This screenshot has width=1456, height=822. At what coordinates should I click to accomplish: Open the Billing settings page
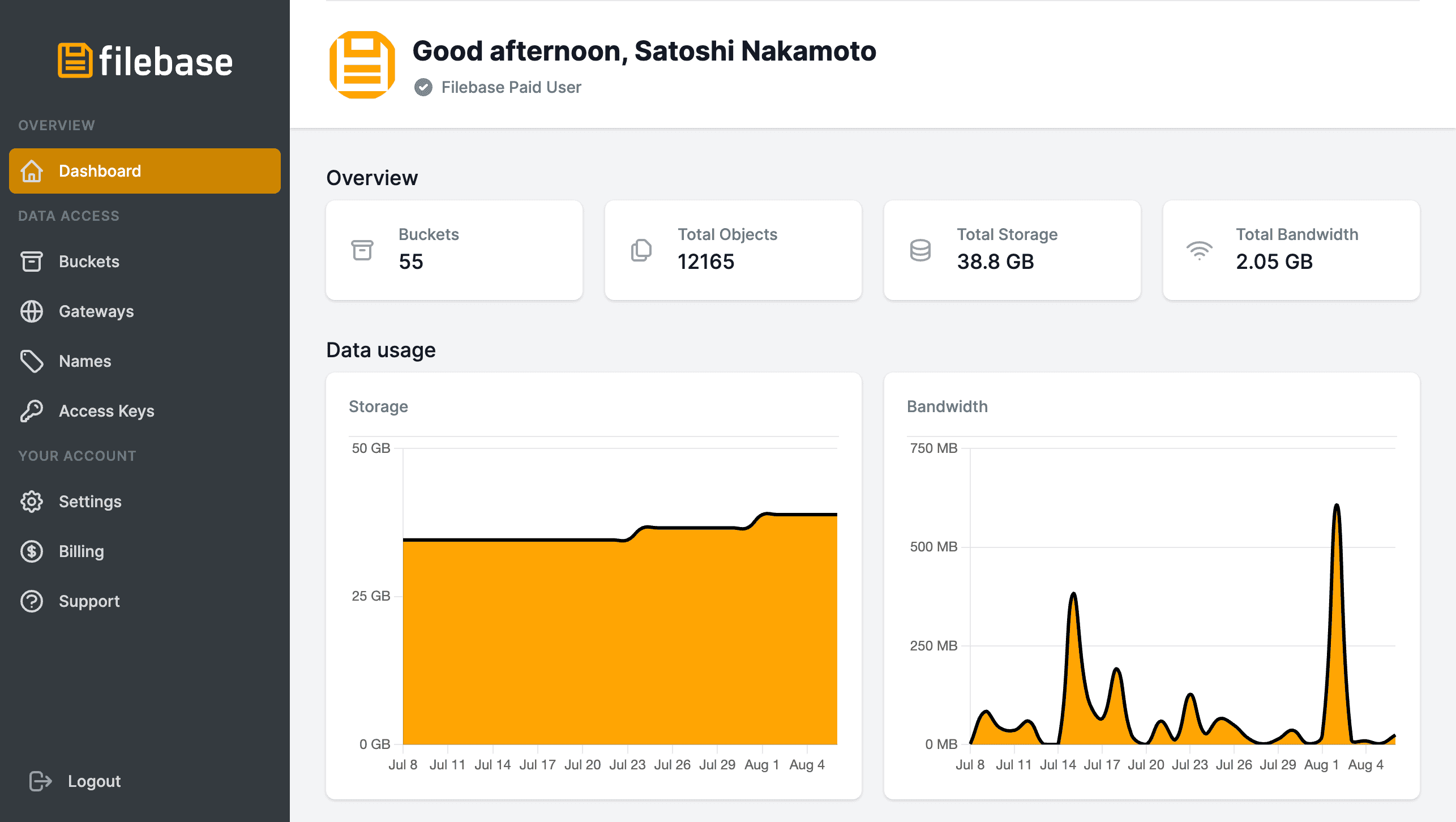pos(81,551)
